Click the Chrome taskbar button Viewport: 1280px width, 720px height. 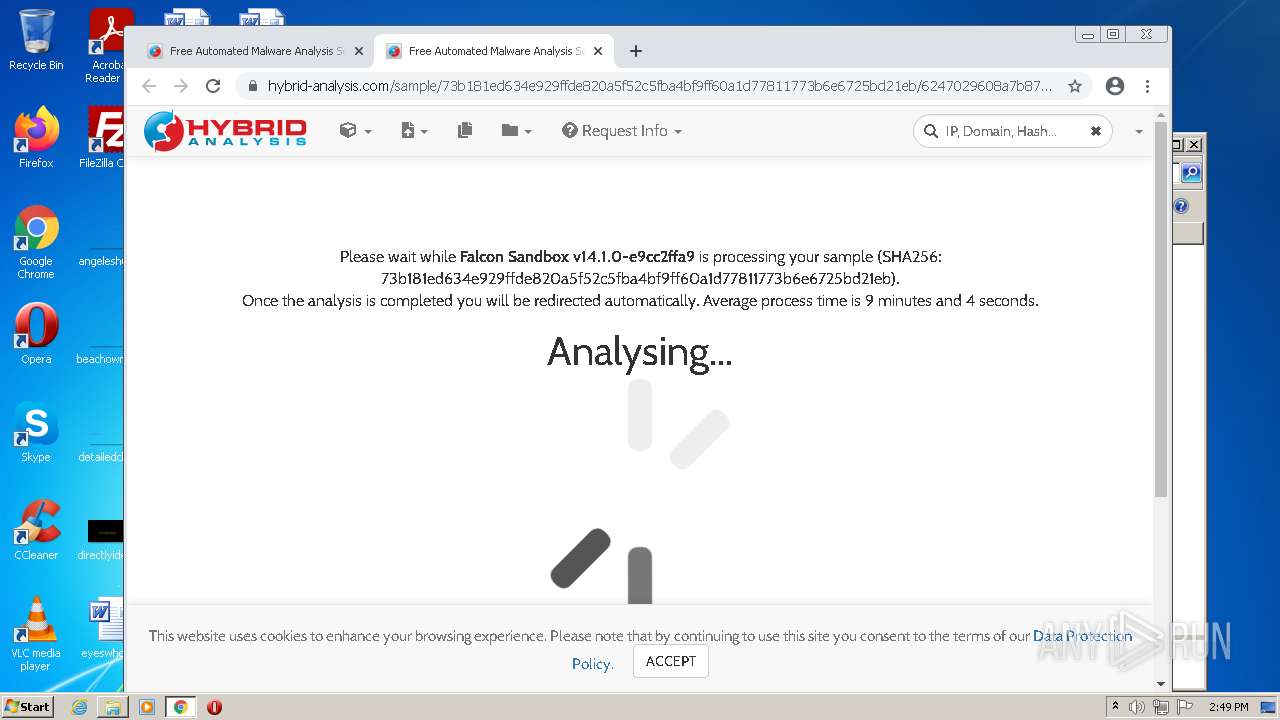click(x=181, y=707)
